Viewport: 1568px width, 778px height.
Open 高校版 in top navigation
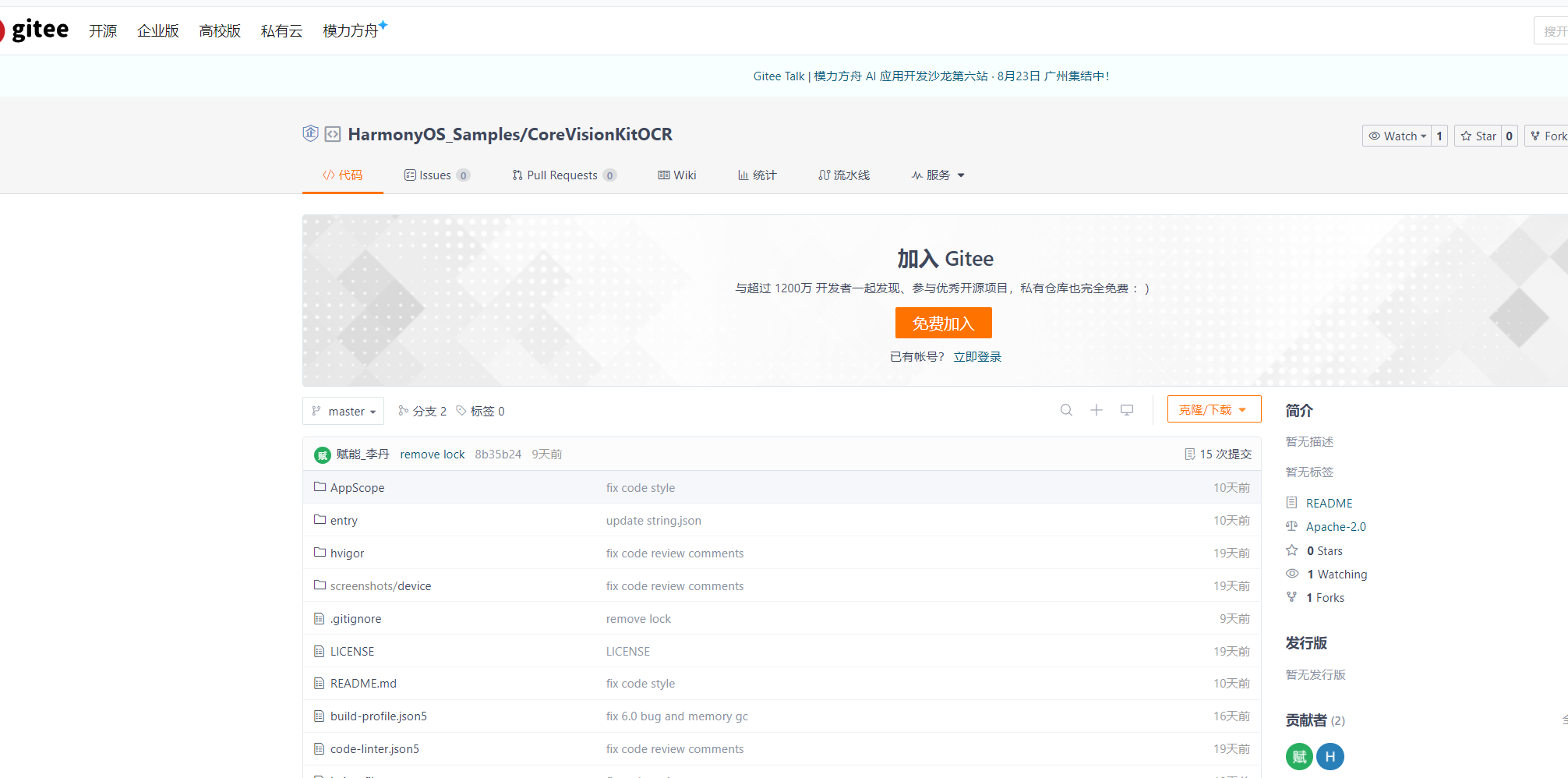220,30
